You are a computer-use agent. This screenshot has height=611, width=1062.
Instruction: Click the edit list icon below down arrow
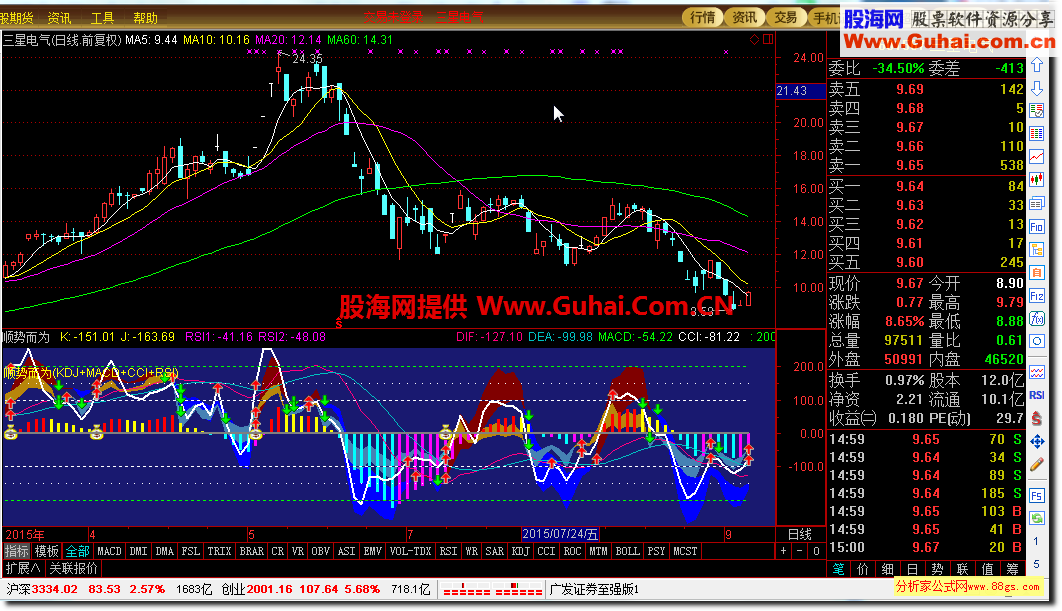pos(1037,110)
